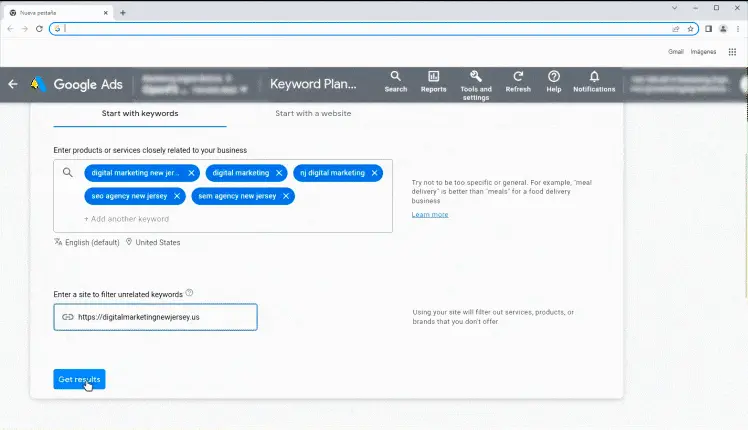Click the site URL input field
748x430 pixels.
tap(156, 317)
